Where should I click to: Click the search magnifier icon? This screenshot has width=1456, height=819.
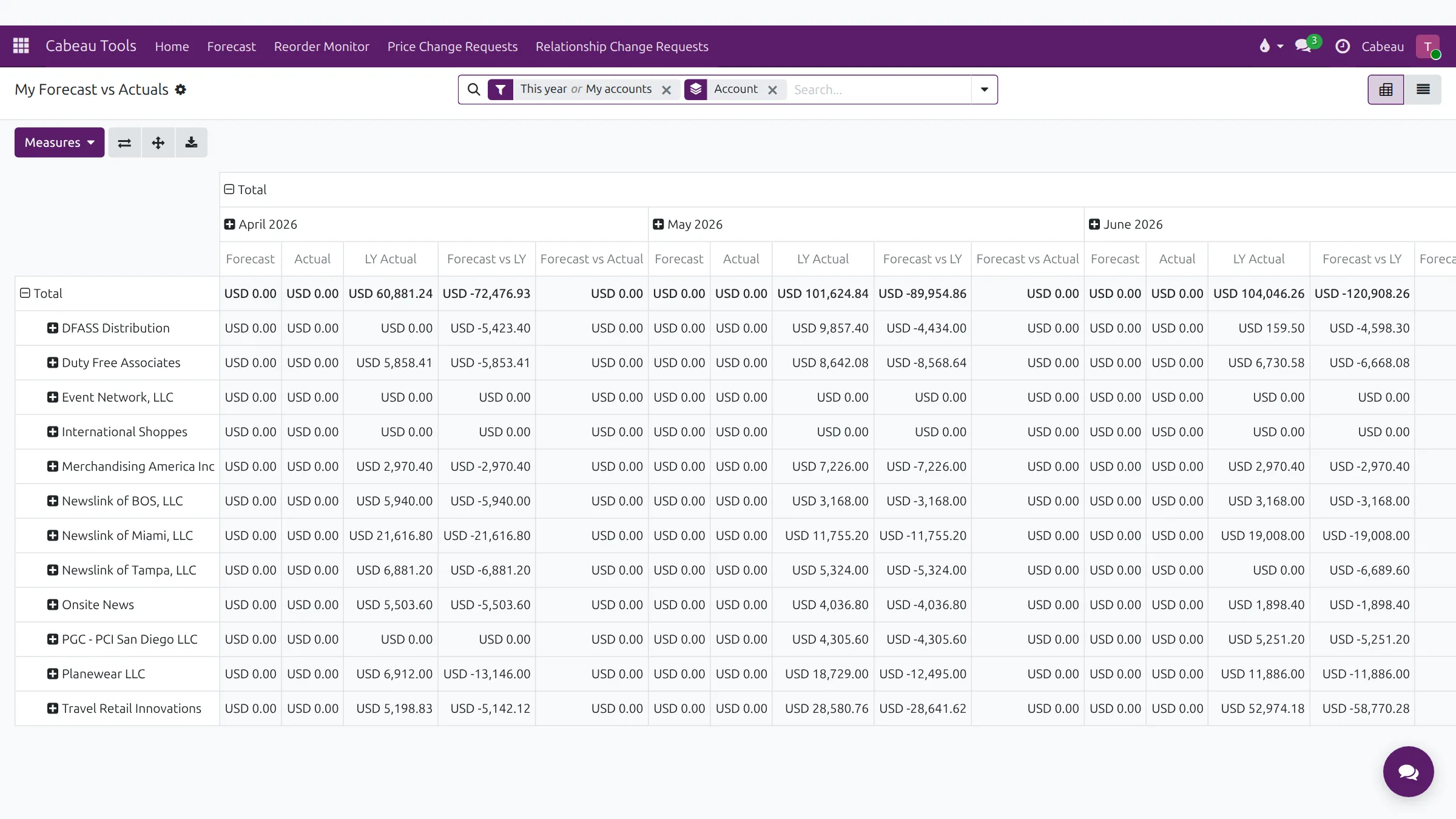(474, 90)
